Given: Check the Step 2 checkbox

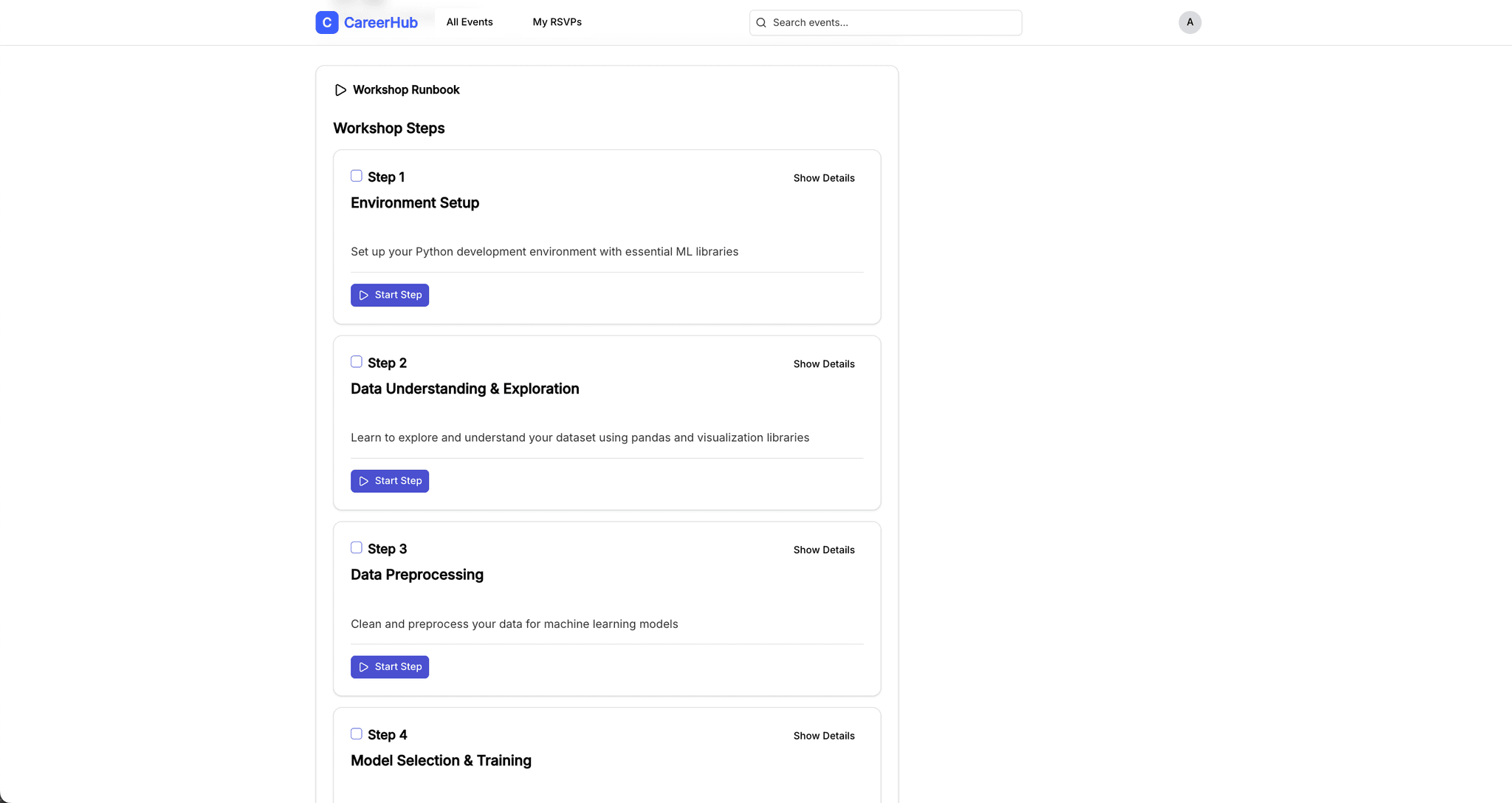Looking at the screenshot, I should click(357, 361).
